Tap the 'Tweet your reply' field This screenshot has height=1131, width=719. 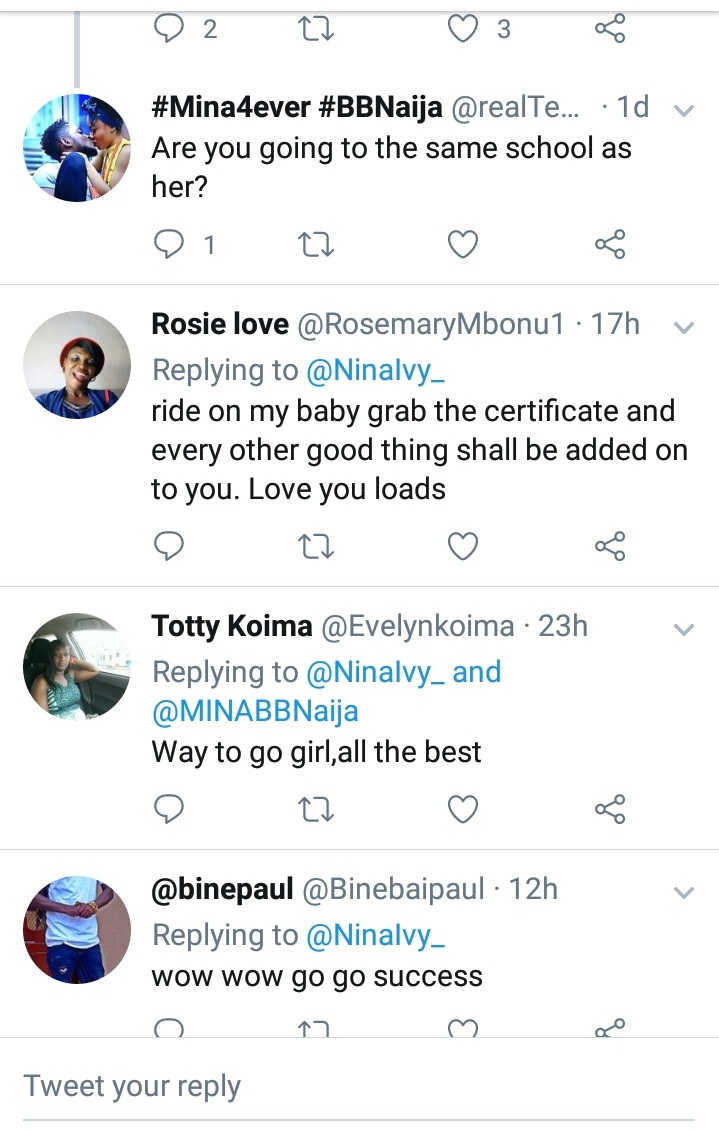358,1086
